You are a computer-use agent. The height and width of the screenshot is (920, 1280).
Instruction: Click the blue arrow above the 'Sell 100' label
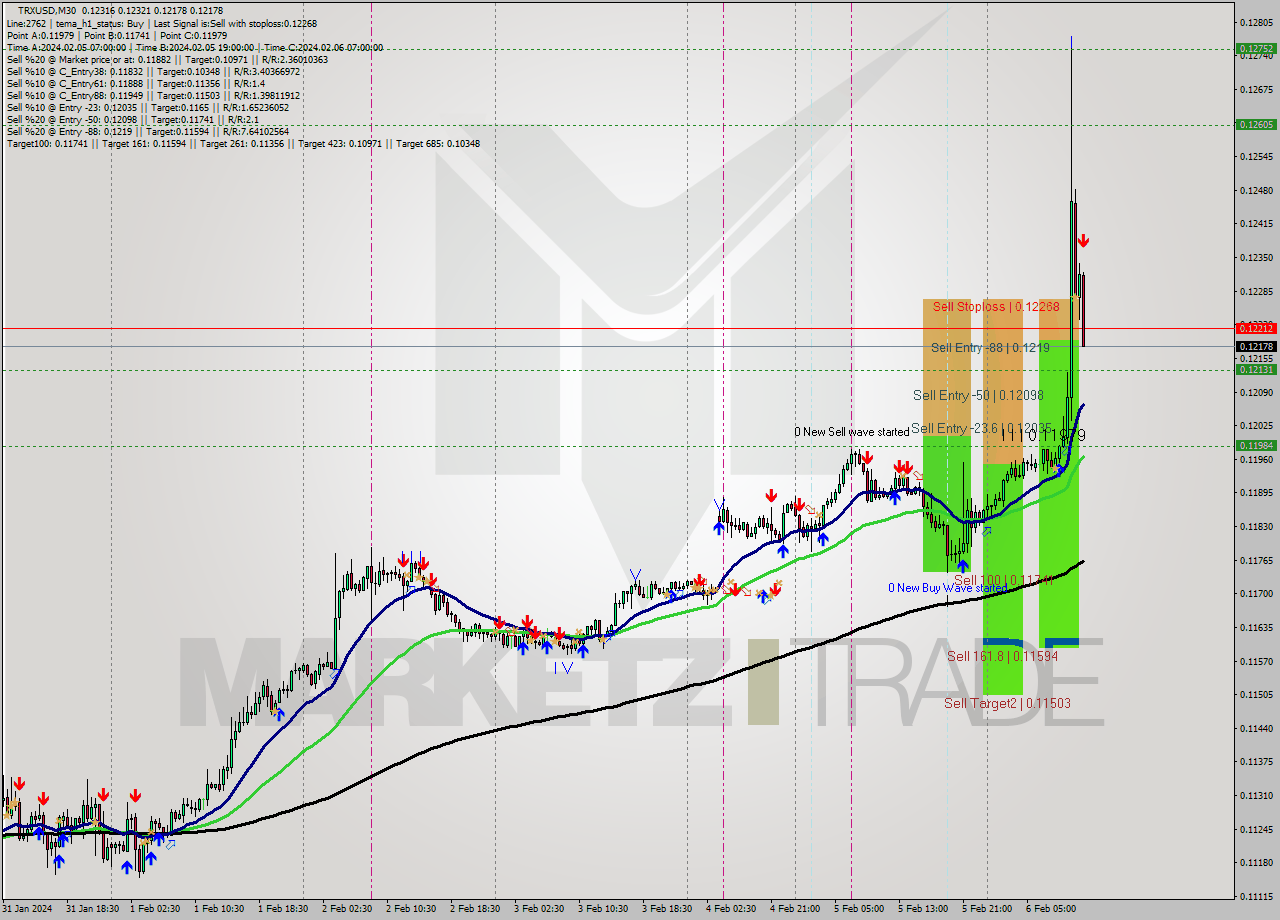pyautogui.click(x=962, y=566)
